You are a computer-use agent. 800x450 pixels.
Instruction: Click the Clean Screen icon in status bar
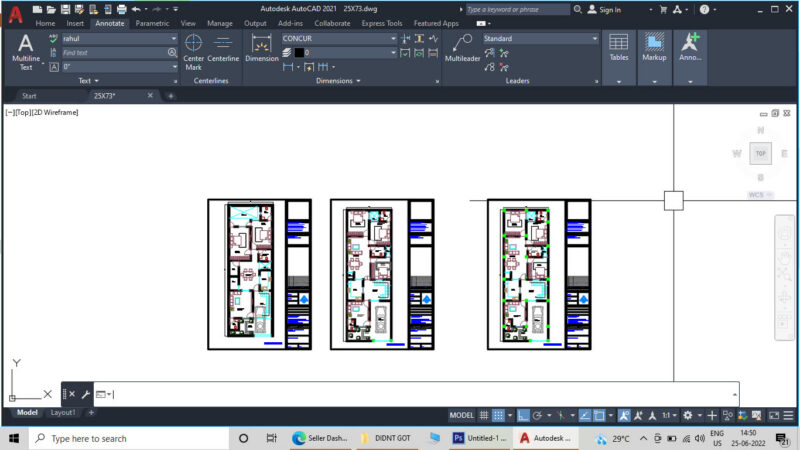pyautogui.click(x=774, y=415)
